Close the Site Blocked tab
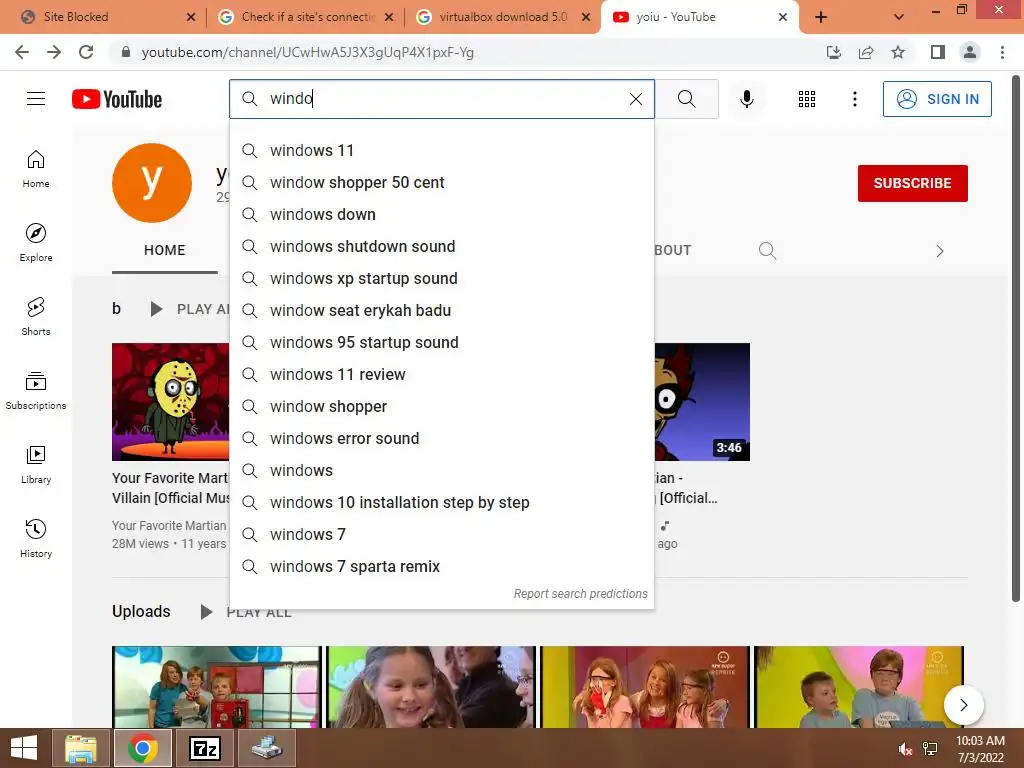This screenshot has width=1024, height=768. [191, 17]
